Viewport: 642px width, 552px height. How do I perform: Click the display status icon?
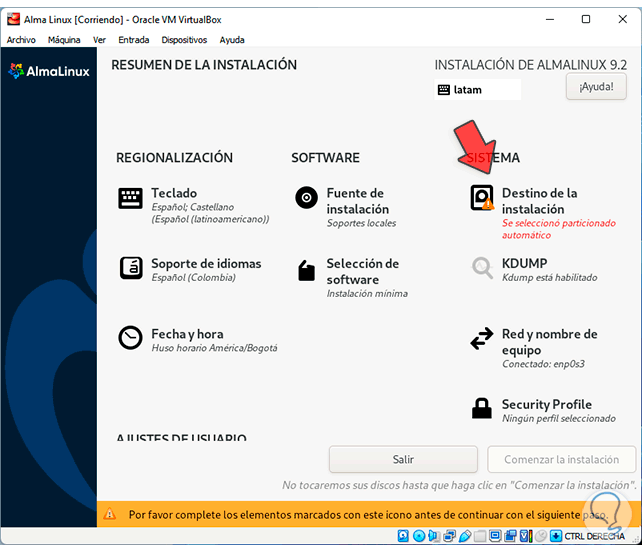(495, 536)
